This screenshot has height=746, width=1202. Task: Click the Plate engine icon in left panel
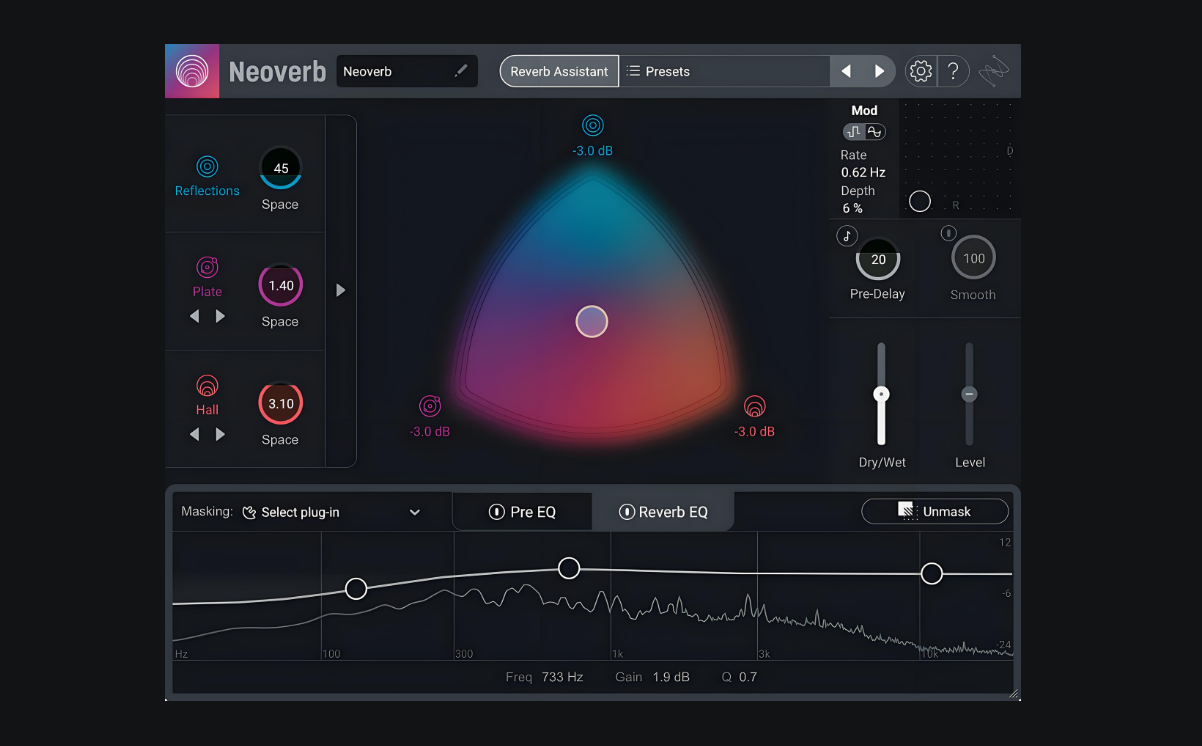click(x=207, y=268)
